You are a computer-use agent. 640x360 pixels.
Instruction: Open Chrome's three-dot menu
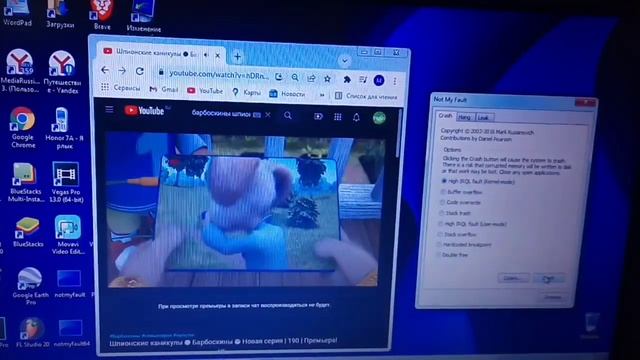pyautogui.click(x=395, y=81)
